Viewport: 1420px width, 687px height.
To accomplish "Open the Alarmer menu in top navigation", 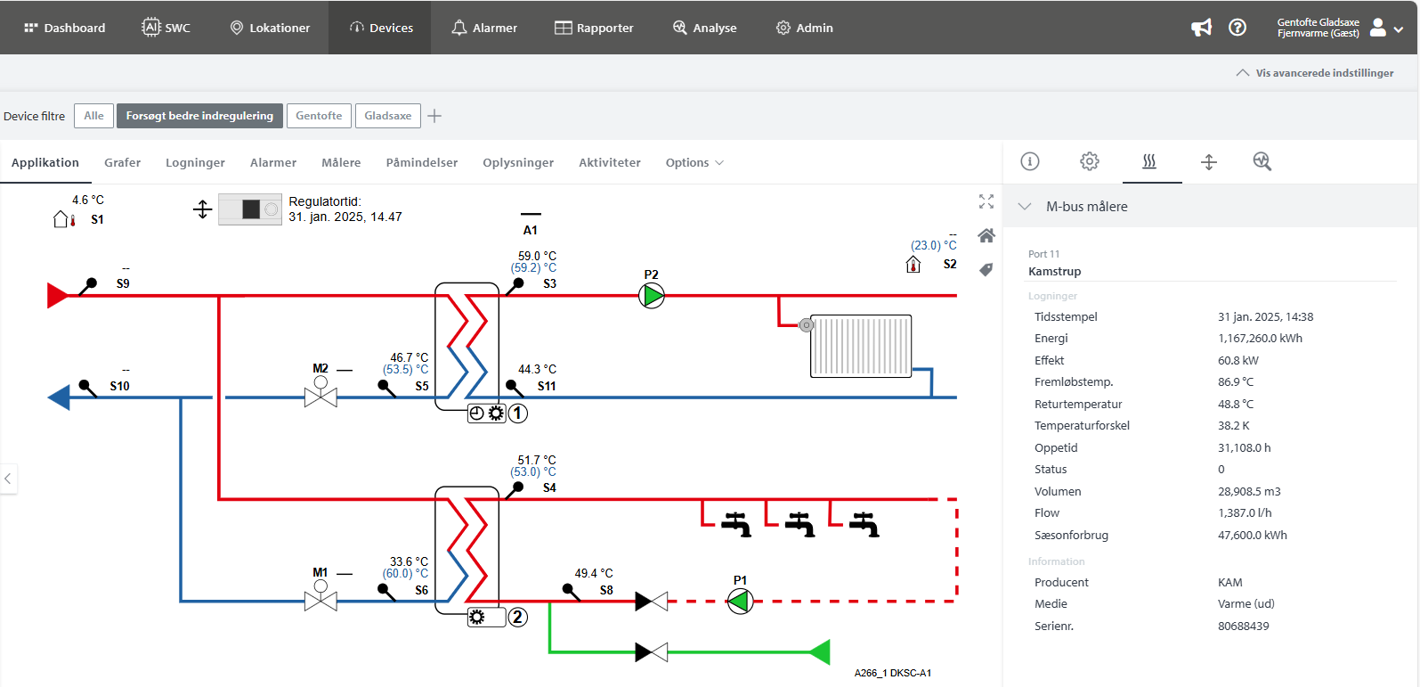I will pos(484,28).
